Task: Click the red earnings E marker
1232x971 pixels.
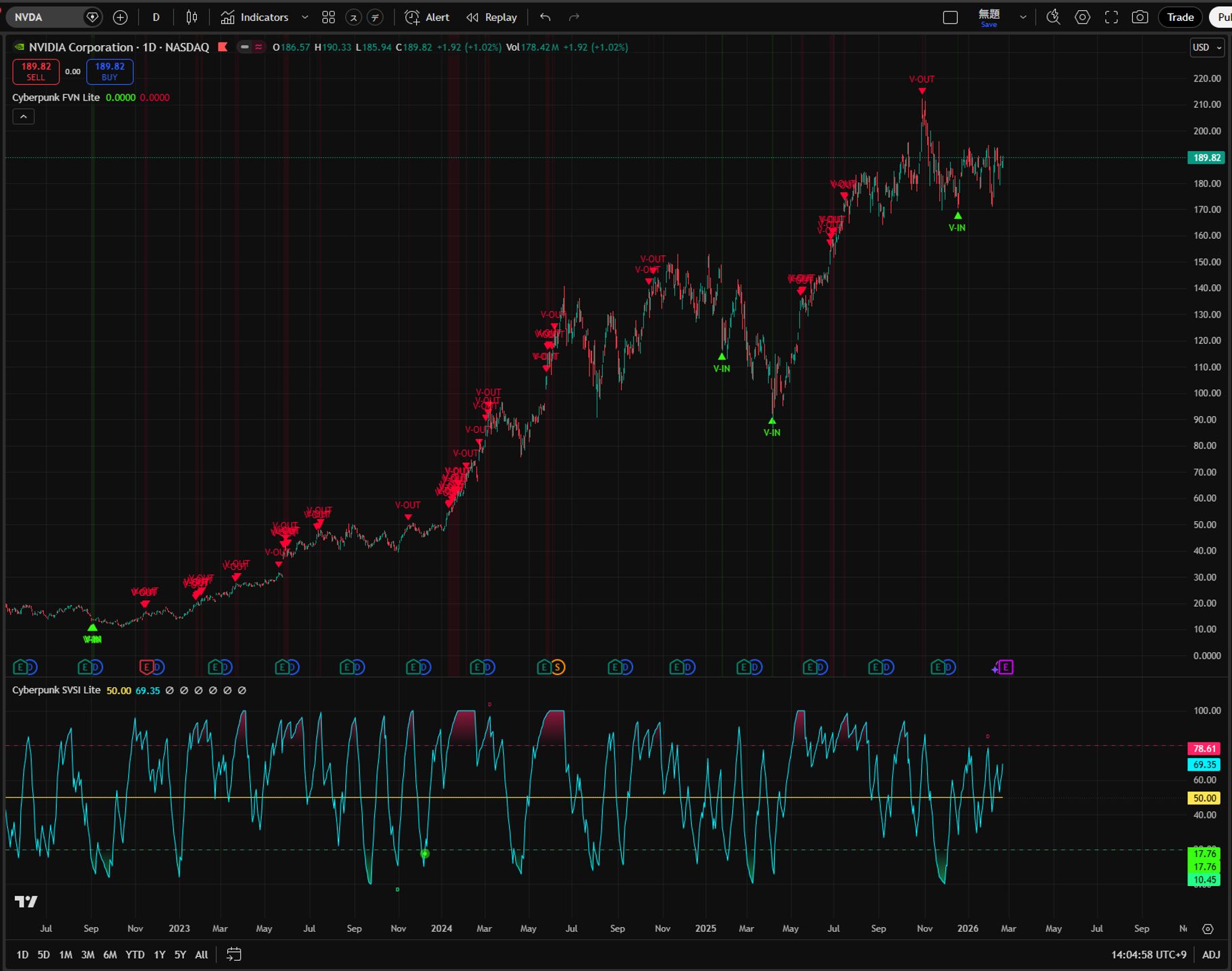Action: click(146, 668)
